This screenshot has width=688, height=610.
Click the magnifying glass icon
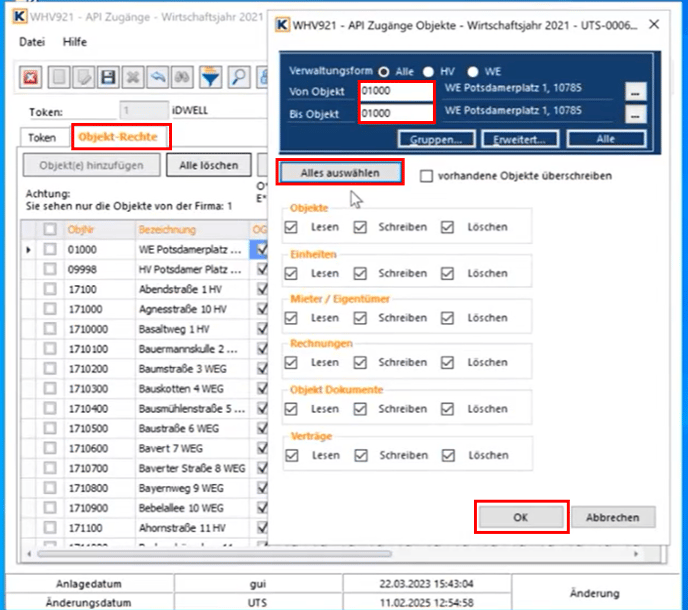click(x=239, y=77)
